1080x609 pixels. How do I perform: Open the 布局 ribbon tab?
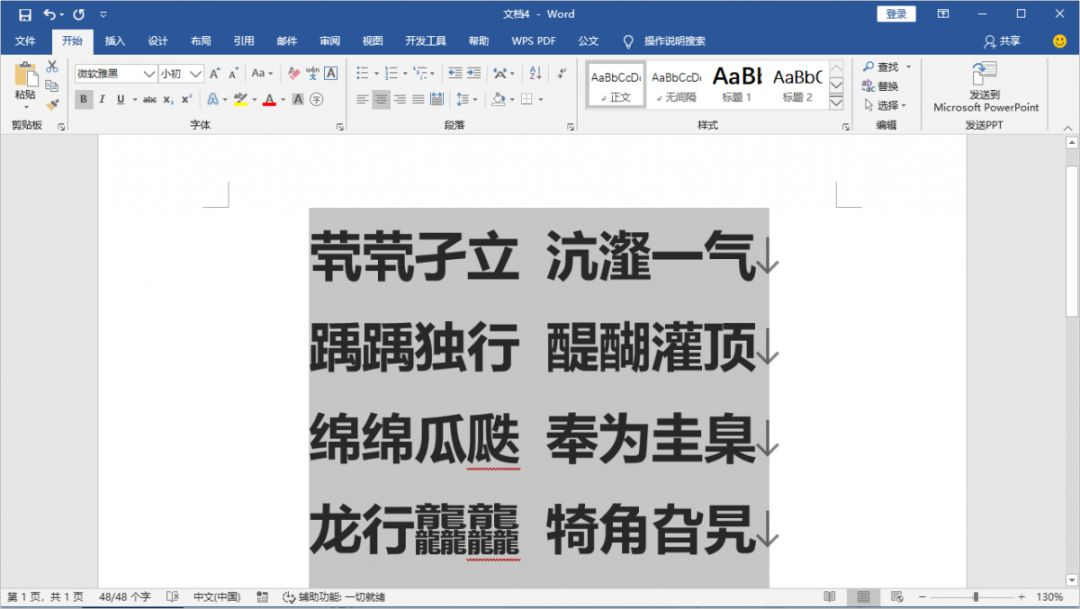(x=200, y=41)
